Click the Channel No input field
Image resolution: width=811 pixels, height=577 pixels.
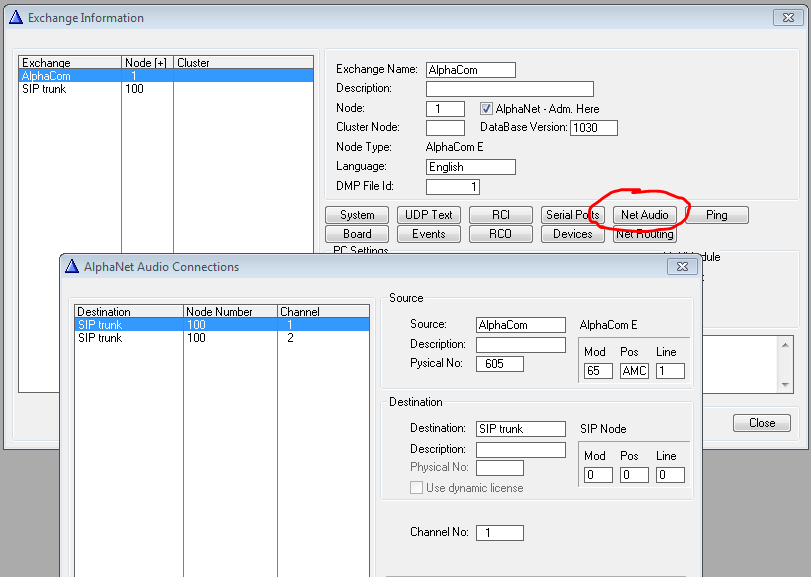499,533
